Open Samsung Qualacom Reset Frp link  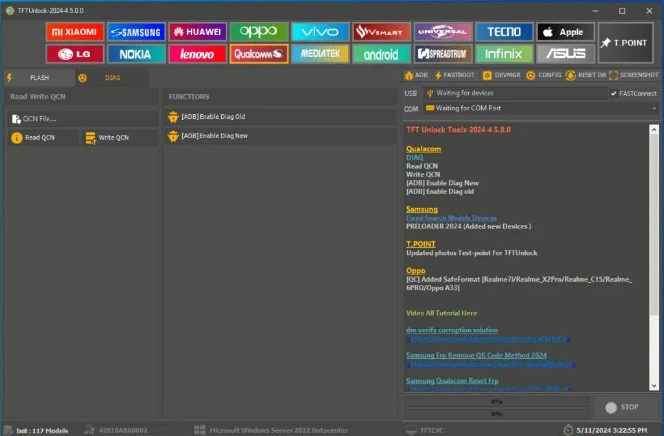tap(452, 381)
